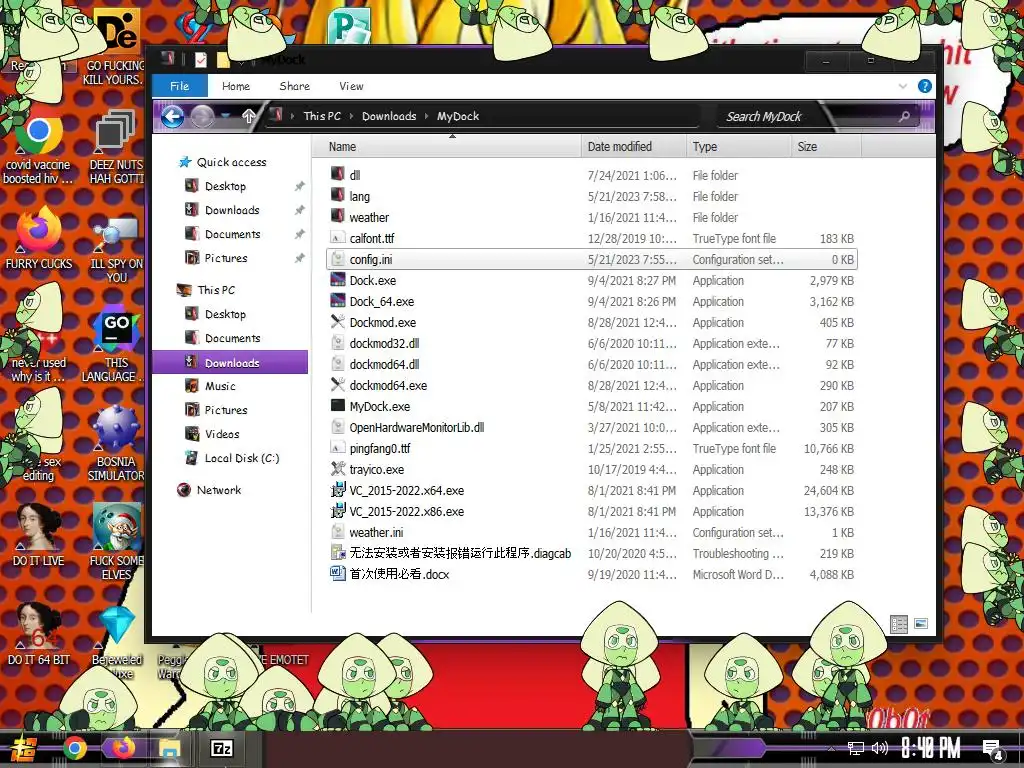Click the search magnifier icon

tap(904, 116)
